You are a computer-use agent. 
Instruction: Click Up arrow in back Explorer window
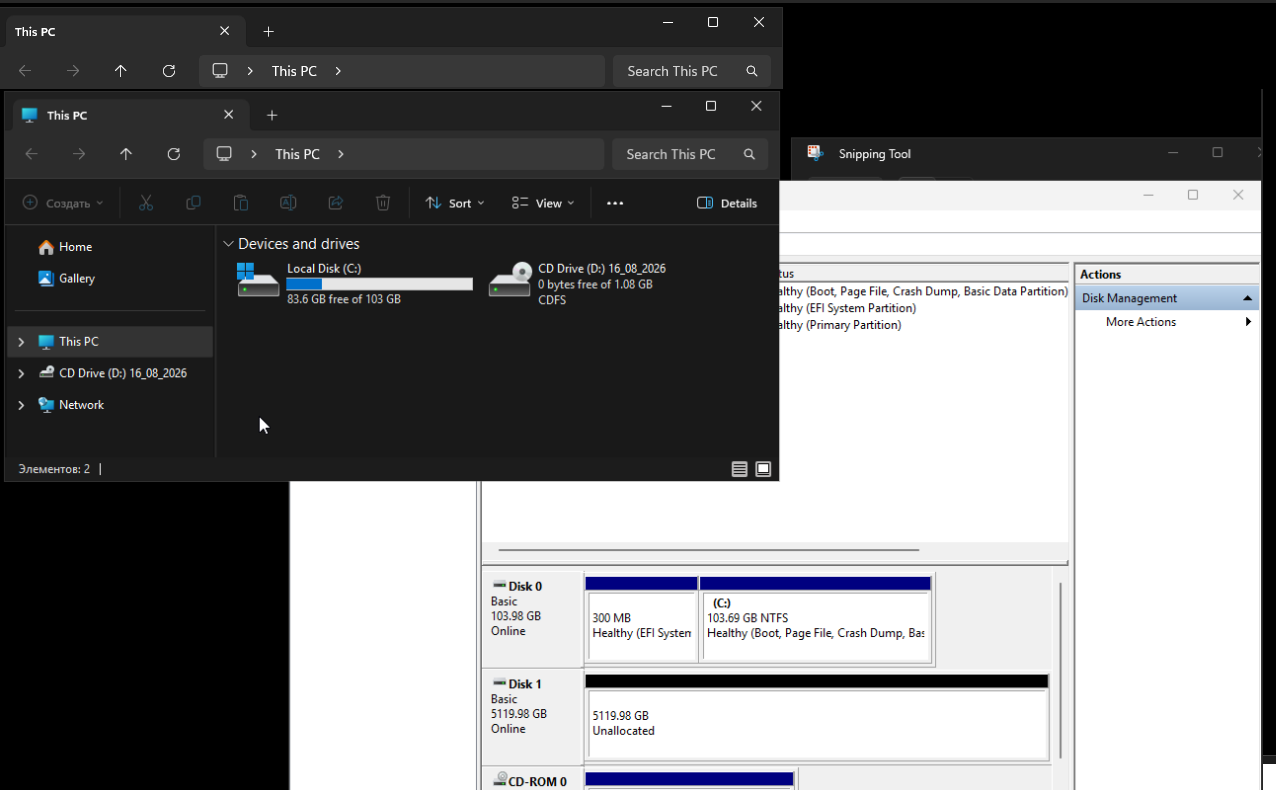point(121,71)
